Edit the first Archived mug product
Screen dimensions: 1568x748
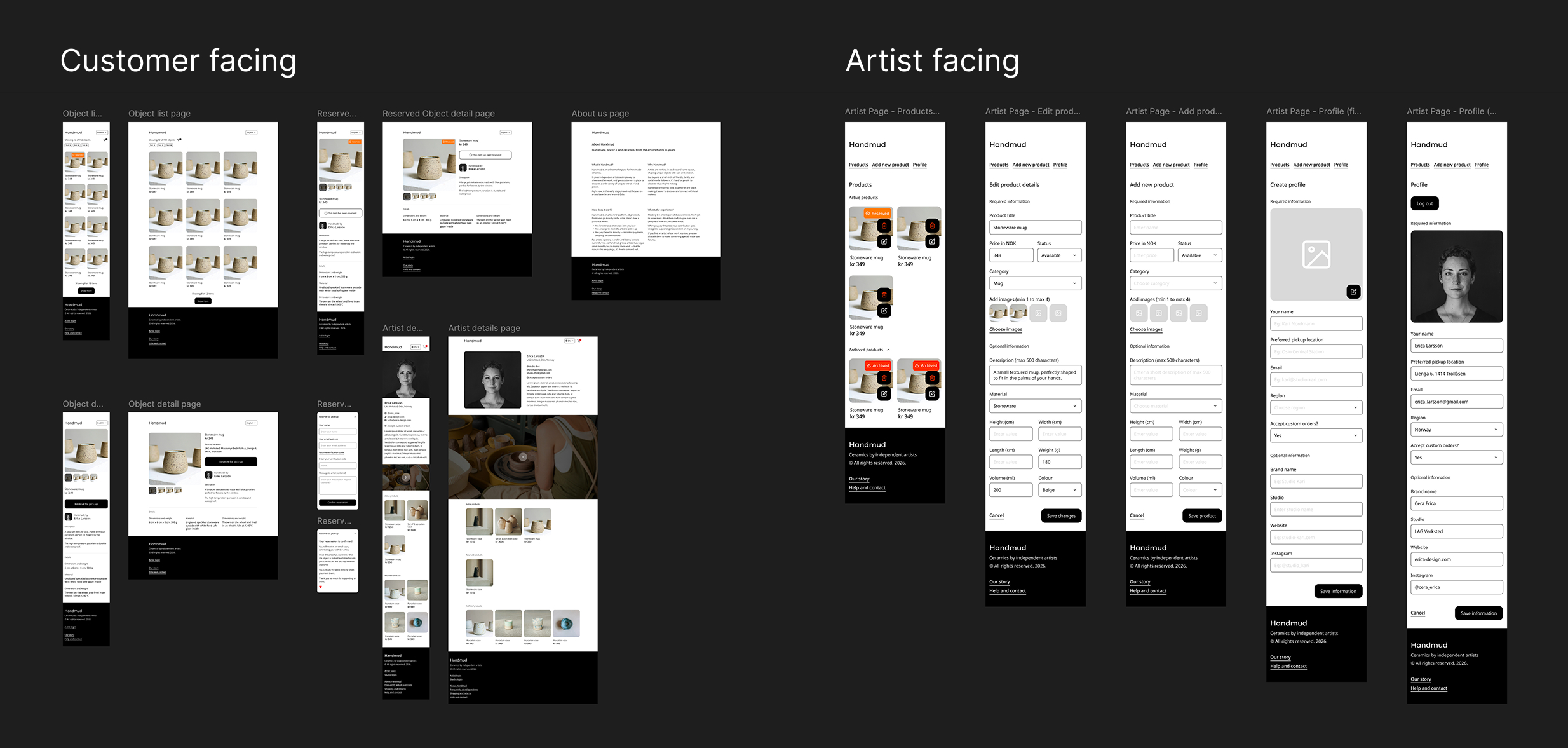884,394
